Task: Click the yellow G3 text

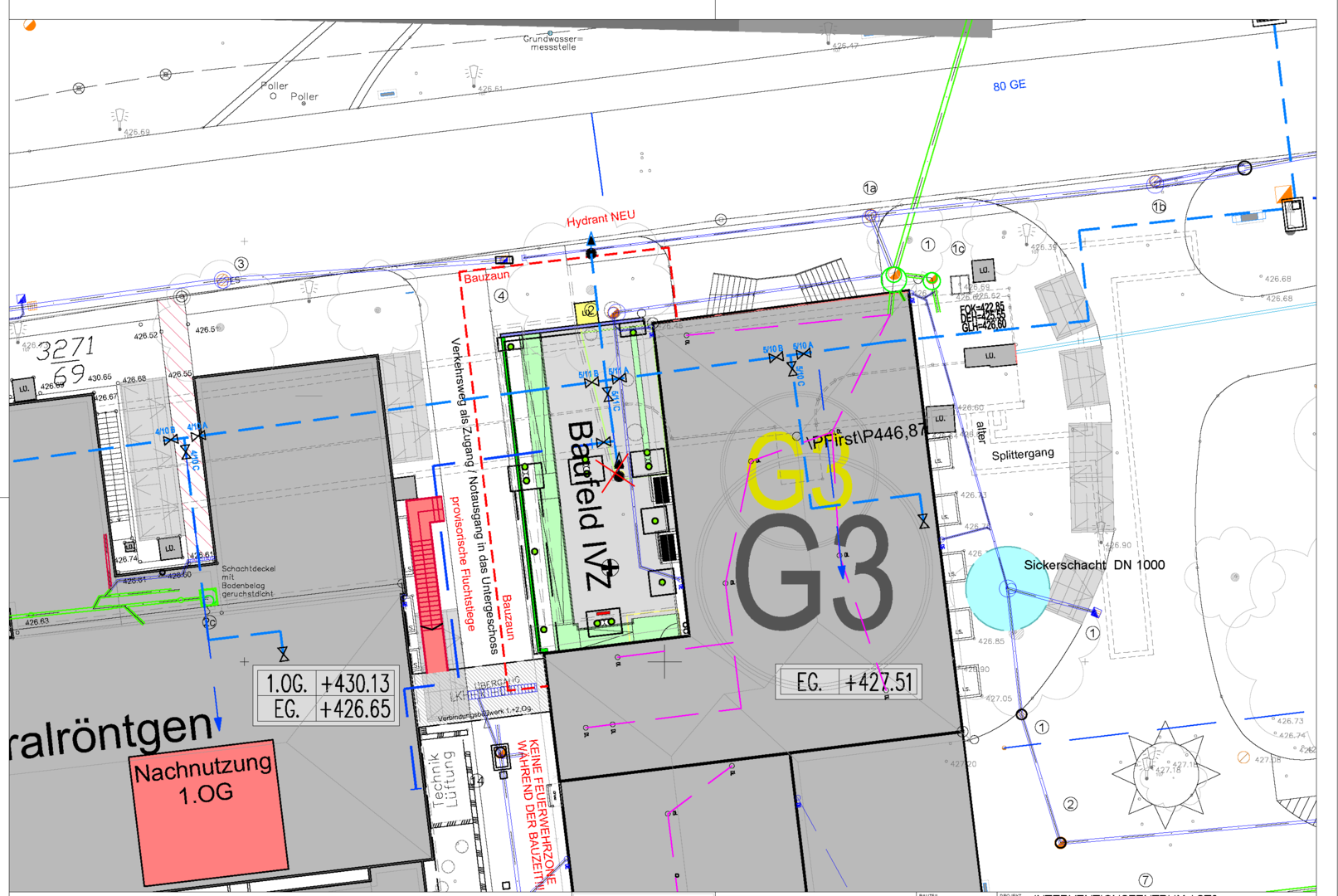Action: pyautogui.click(x=800, y=471)
